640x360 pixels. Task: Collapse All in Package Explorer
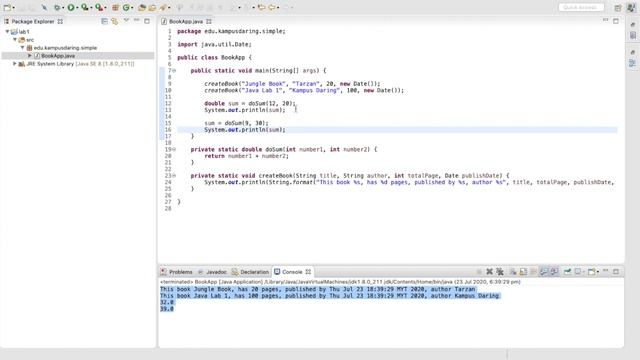tap(104, 21)
